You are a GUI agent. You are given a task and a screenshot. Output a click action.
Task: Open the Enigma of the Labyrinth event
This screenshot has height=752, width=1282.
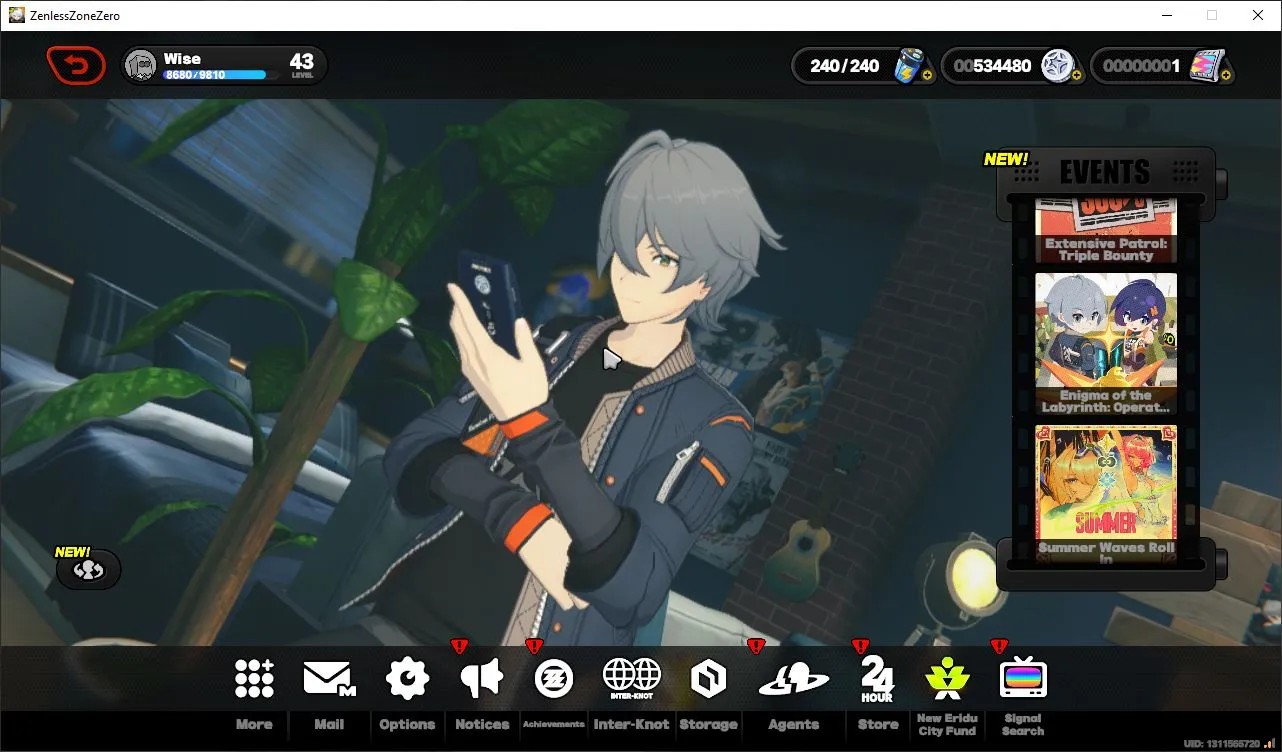click(1106, 344)
